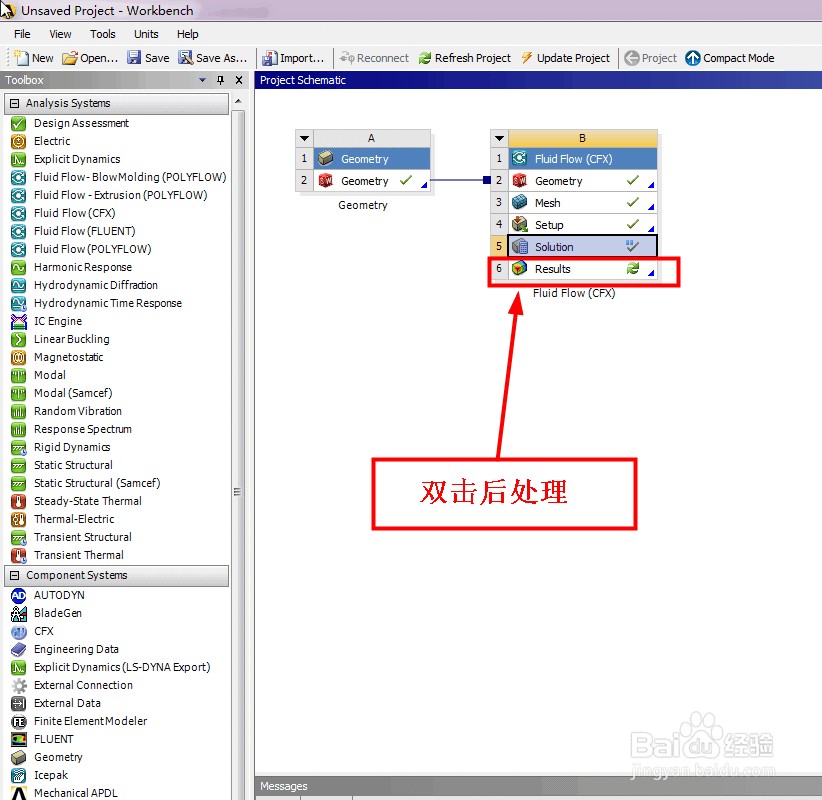The width and height of the screenshot is (822, 800).
Task: Click the Results cell icon in system B
Action: click(x=519, y=268)
